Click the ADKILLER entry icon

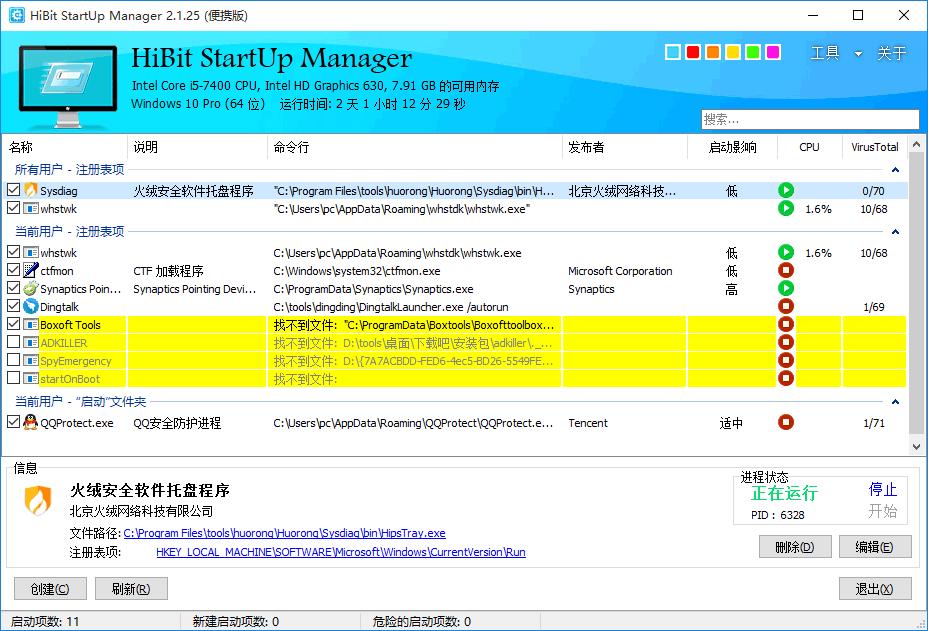tap(30, 343)
